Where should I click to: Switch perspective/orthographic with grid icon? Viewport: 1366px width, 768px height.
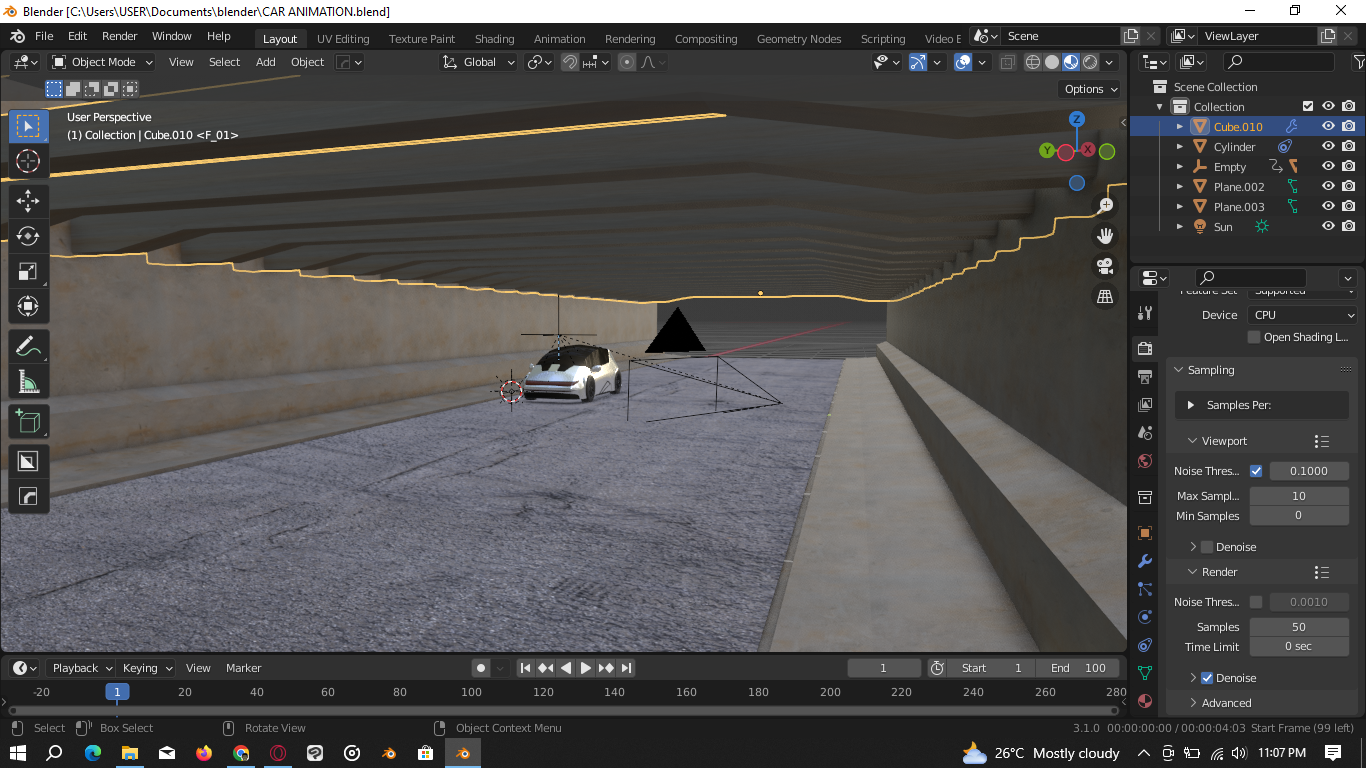[1105, 297]
